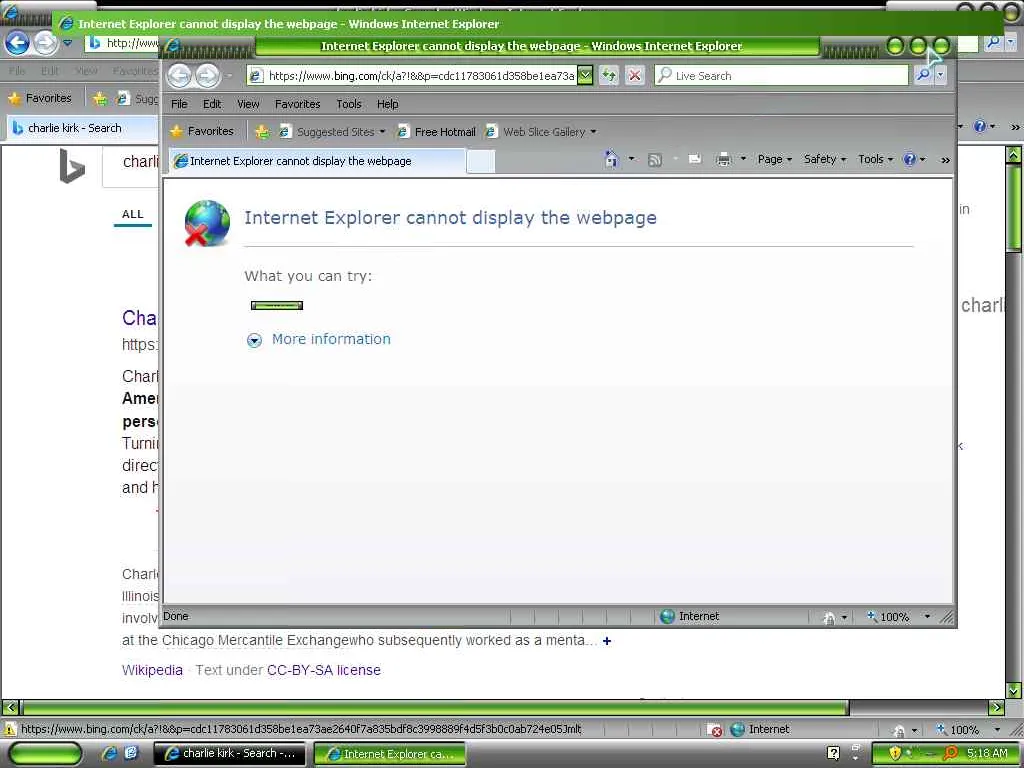Click 'Internet Explorer ca...' taskbar button
1024x768 pixels.
click(390, 754)
